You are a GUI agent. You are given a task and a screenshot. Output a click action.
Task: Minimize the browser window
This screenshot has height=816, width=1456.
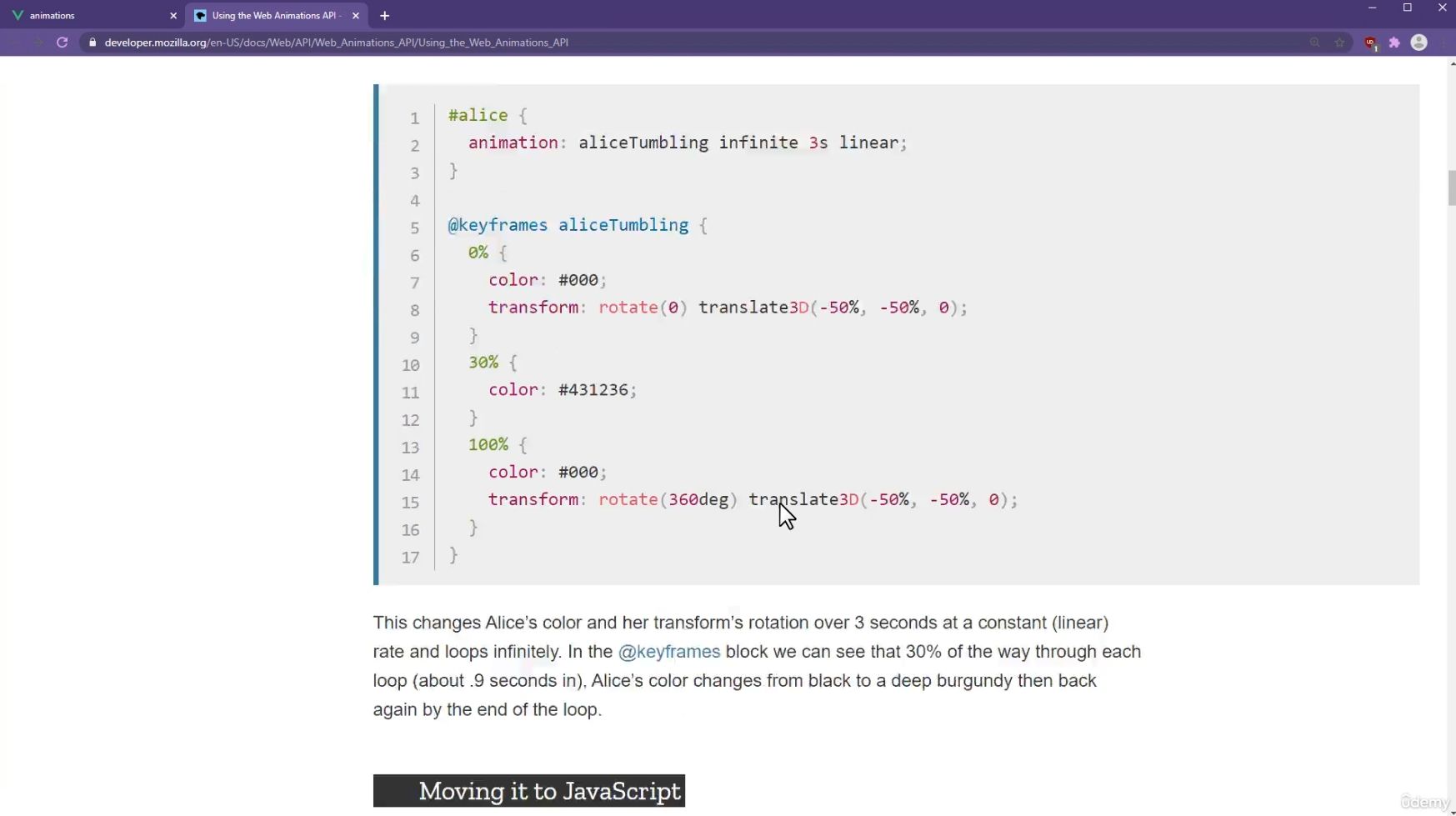(x=1372, y=8)
